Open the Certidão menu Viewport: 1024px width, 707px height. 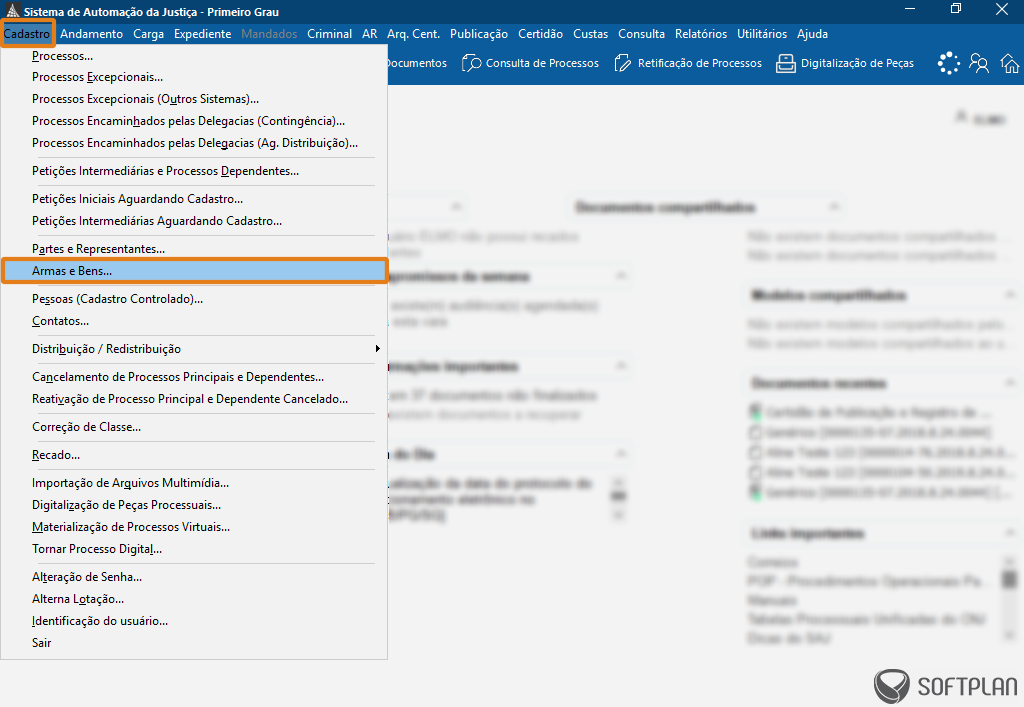(540, 34)
